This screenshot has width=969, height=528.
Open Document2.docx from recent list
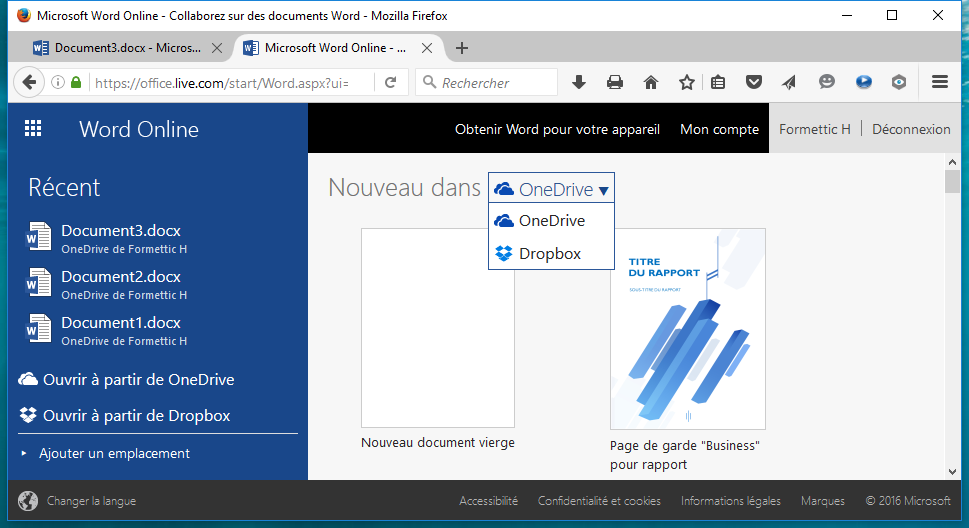tap(121, 276)
